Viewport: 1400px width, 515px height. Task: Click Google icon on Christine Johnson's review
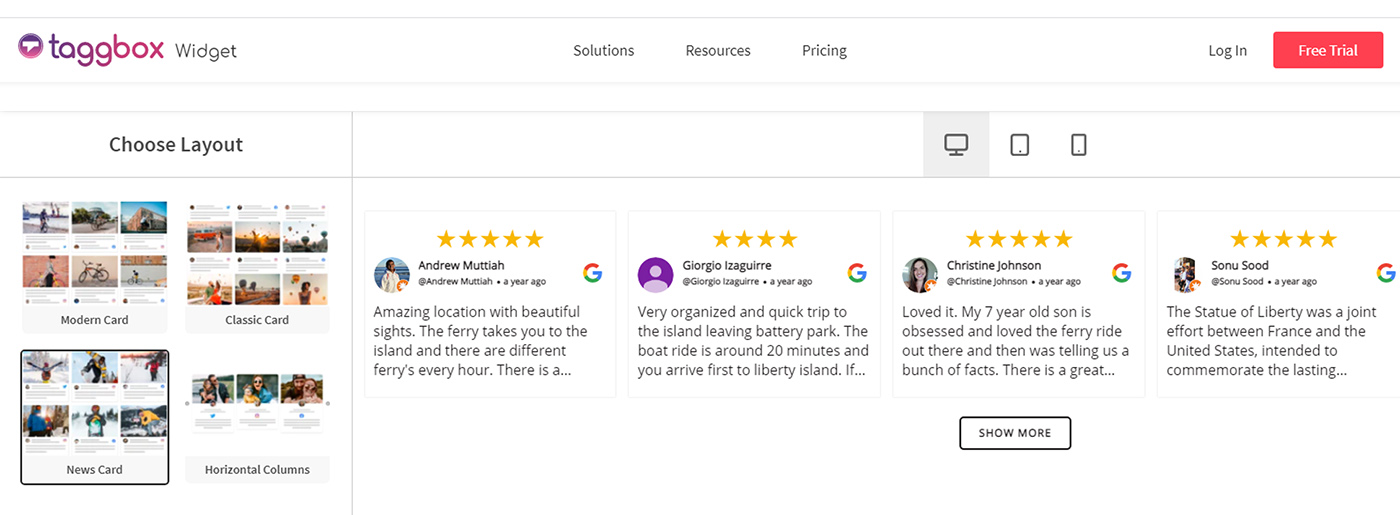[1121, 273]
